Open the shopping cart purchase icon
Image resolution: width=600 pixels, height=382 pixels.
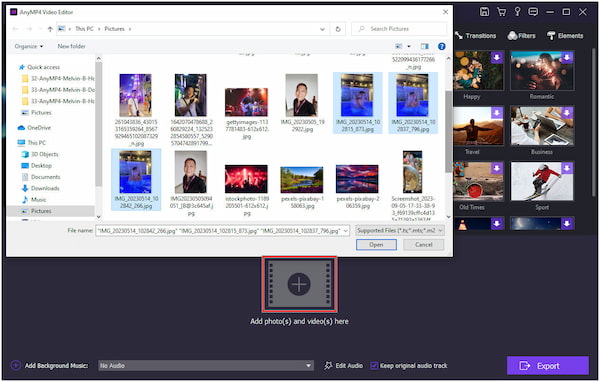[501, 12]
